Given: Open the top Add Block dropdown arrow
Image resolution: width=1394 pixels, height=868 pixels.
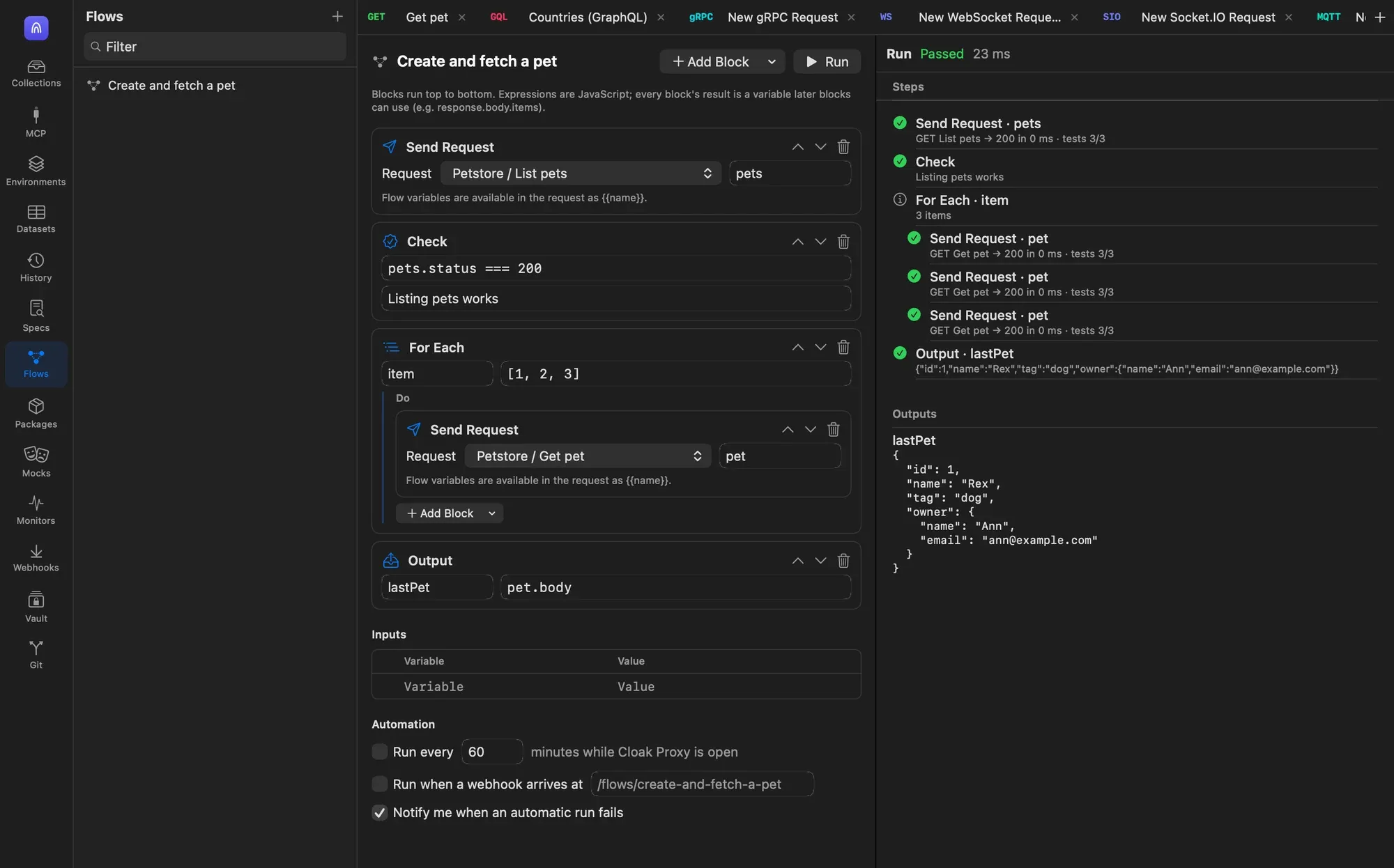Looking at the screenshot, I should click(x=772, y=62).
